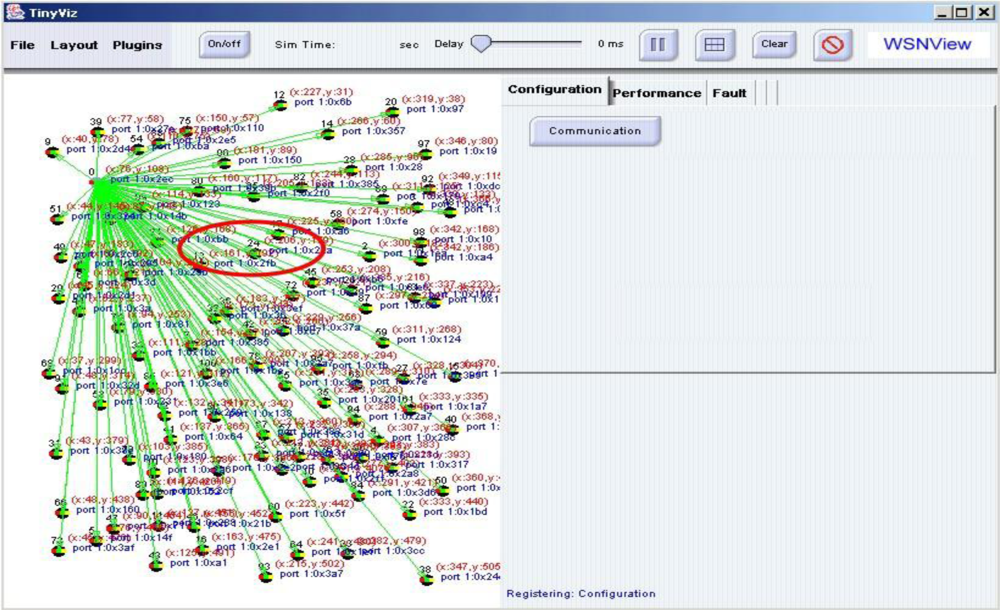Click the 'port 1:0xa1' label of node 43

click(x=198, y=563)
